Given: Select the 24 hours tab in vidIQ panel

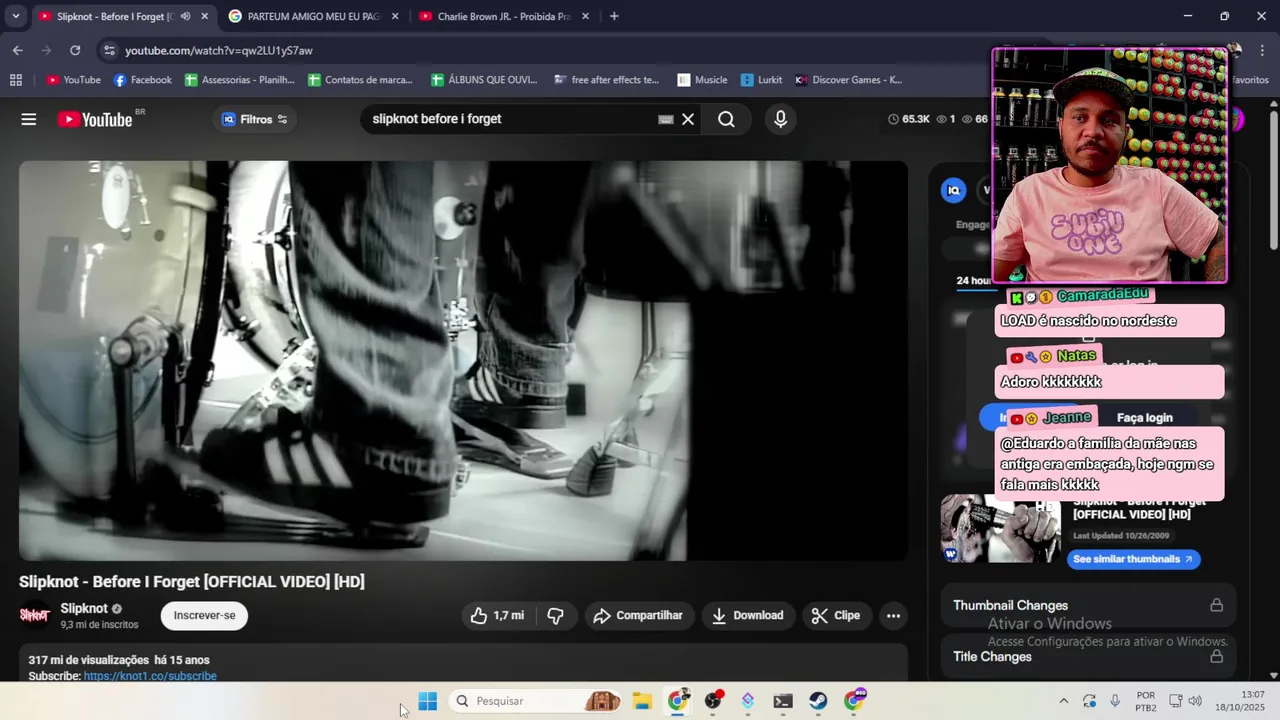Looking at the screenshot, I should pos(974,281).
